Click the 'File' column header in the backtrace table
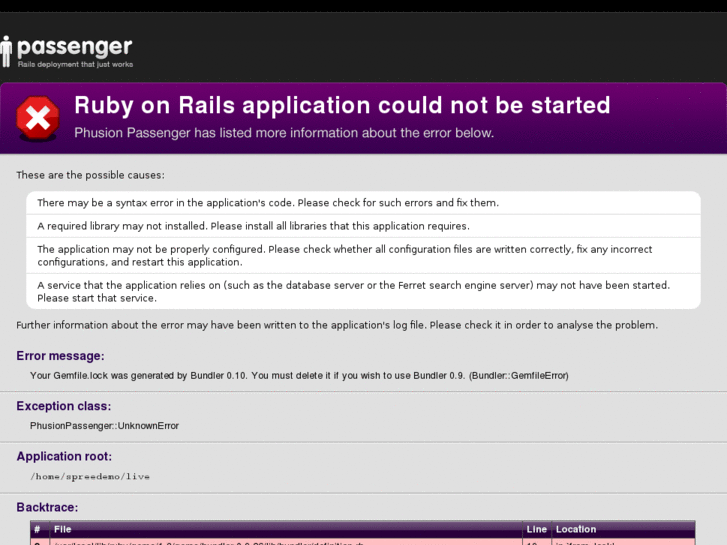This screenshot has height=545, width=727. coord(63,529)
